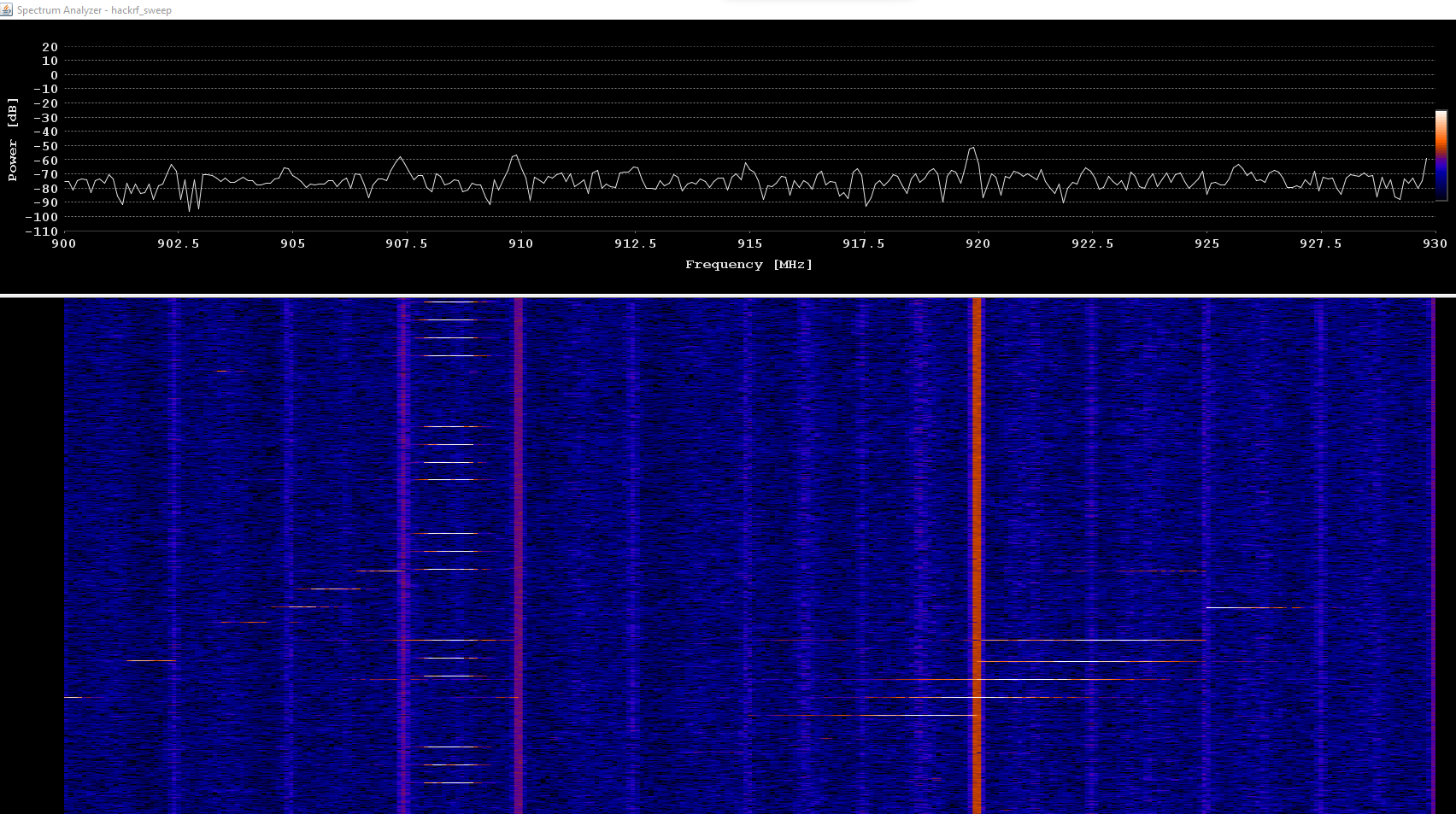The height and width of the screenshot is (814, 1456).
Task: Click the 915 MHz tick label
Action: 749,243
